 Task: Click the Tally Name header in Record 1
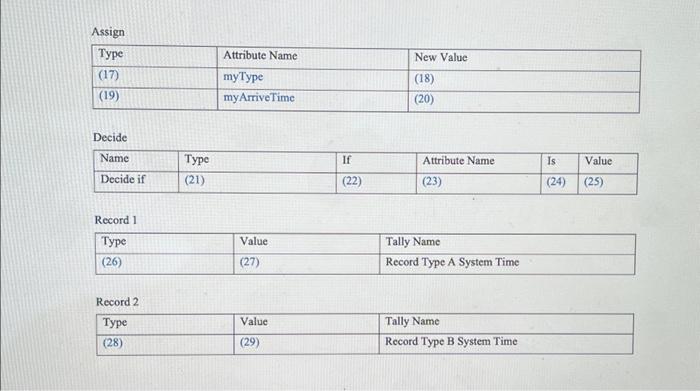click(x=412, y=241)
